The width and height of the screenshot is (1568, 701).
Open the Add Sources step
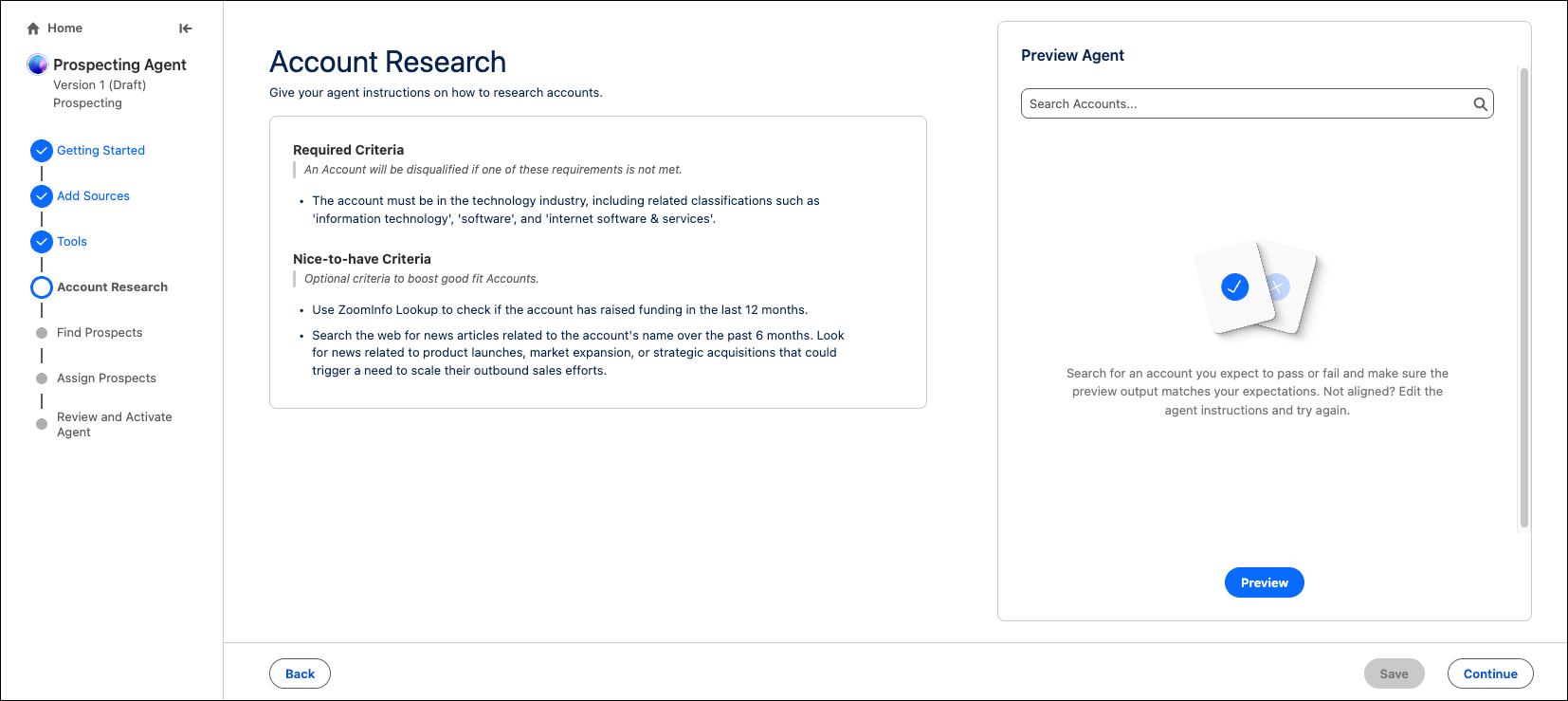pyautogui.click(x=93, y=196)
